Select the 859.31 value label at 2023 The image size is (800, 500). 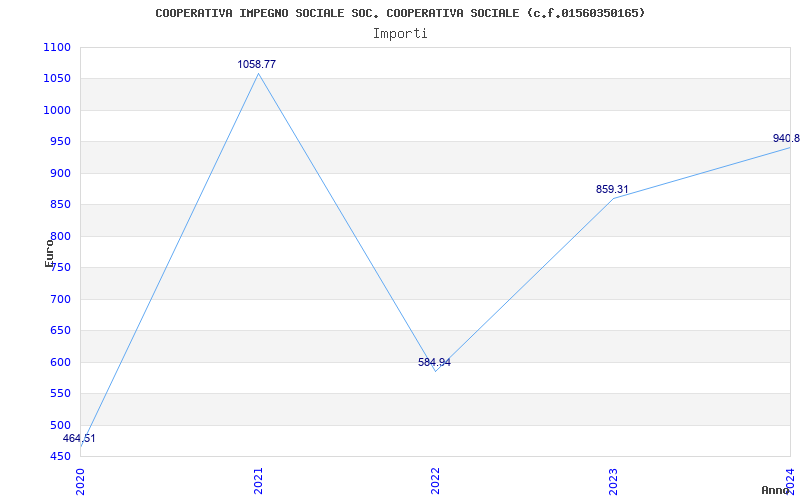coord(612,189)
